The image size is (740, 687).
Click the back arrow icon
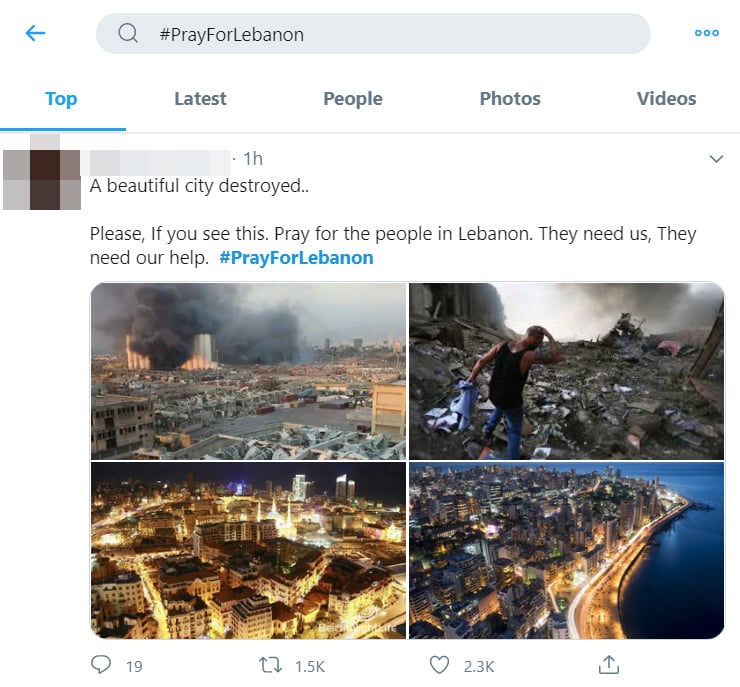36,34
